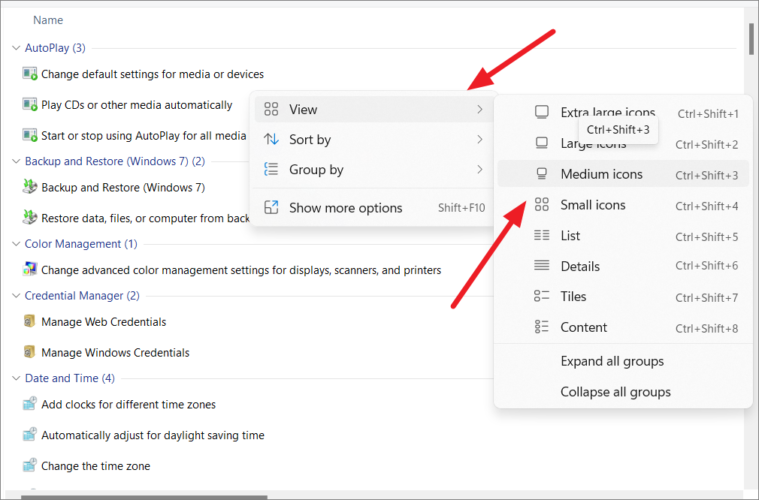Click the Medium icons monitor icon

(x=542, y=174)
